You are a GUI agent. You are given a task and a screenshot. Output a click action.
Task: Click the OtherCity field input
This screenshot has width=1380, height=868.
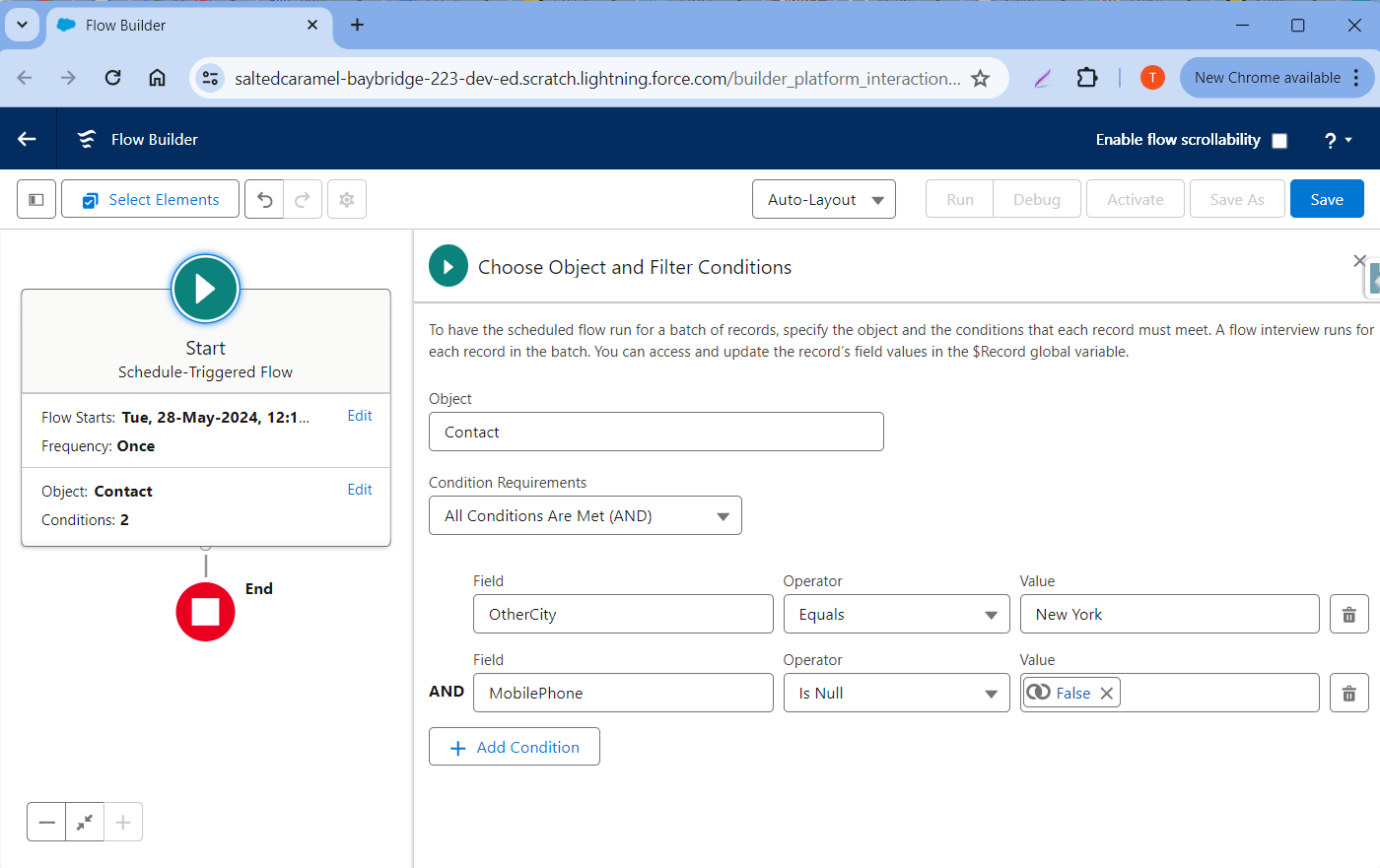click(x=623, y=614)
